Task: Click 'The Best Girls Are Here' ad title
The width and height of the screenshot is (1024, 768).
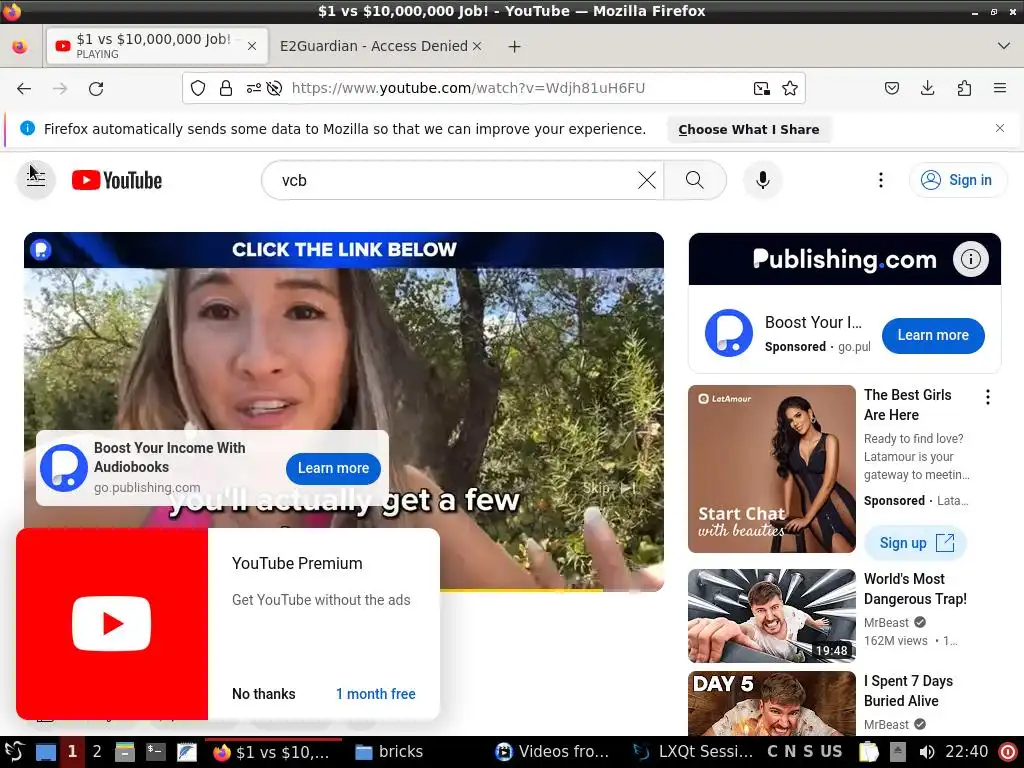Action: (x=907, y=405)
